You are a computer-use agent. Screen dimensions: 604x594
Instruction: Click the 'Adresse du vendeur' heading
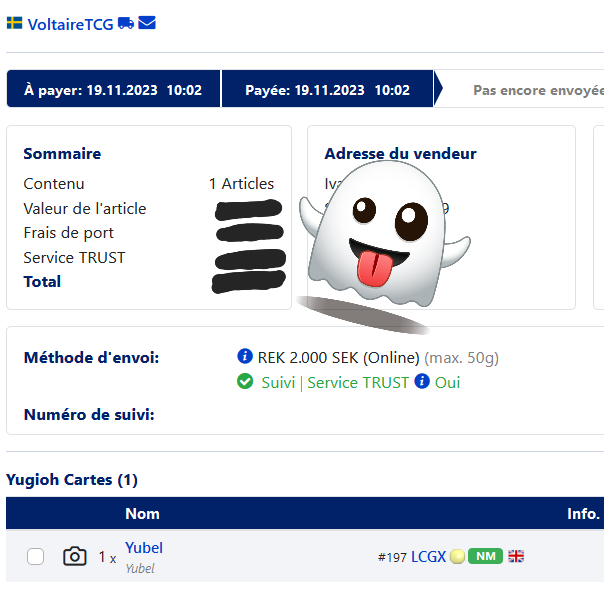pos(400,154)
